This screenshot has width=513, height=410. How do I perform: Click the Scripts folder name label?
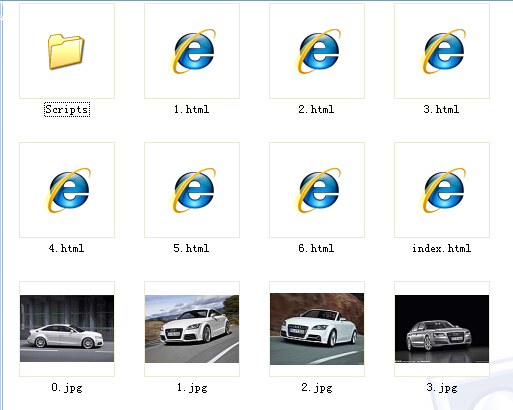point(67,109)
